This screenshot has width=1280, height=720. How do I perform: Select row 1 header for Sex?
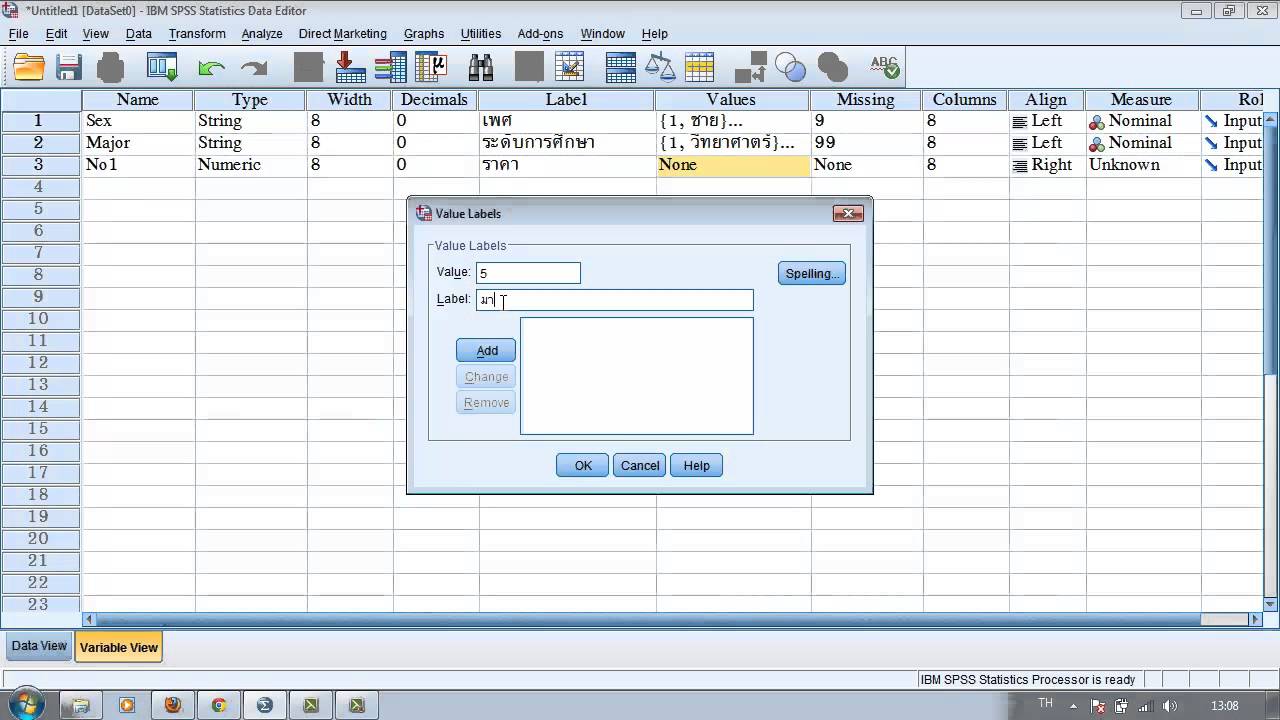pyautogui.click(x=40, y=121)
